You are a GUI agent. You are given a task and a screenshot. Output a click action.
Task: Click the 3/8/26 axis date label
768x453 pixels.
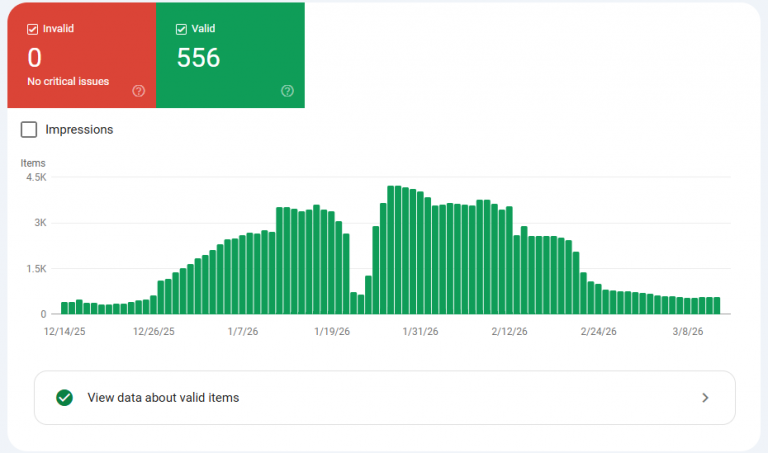[x=688, y=332]
